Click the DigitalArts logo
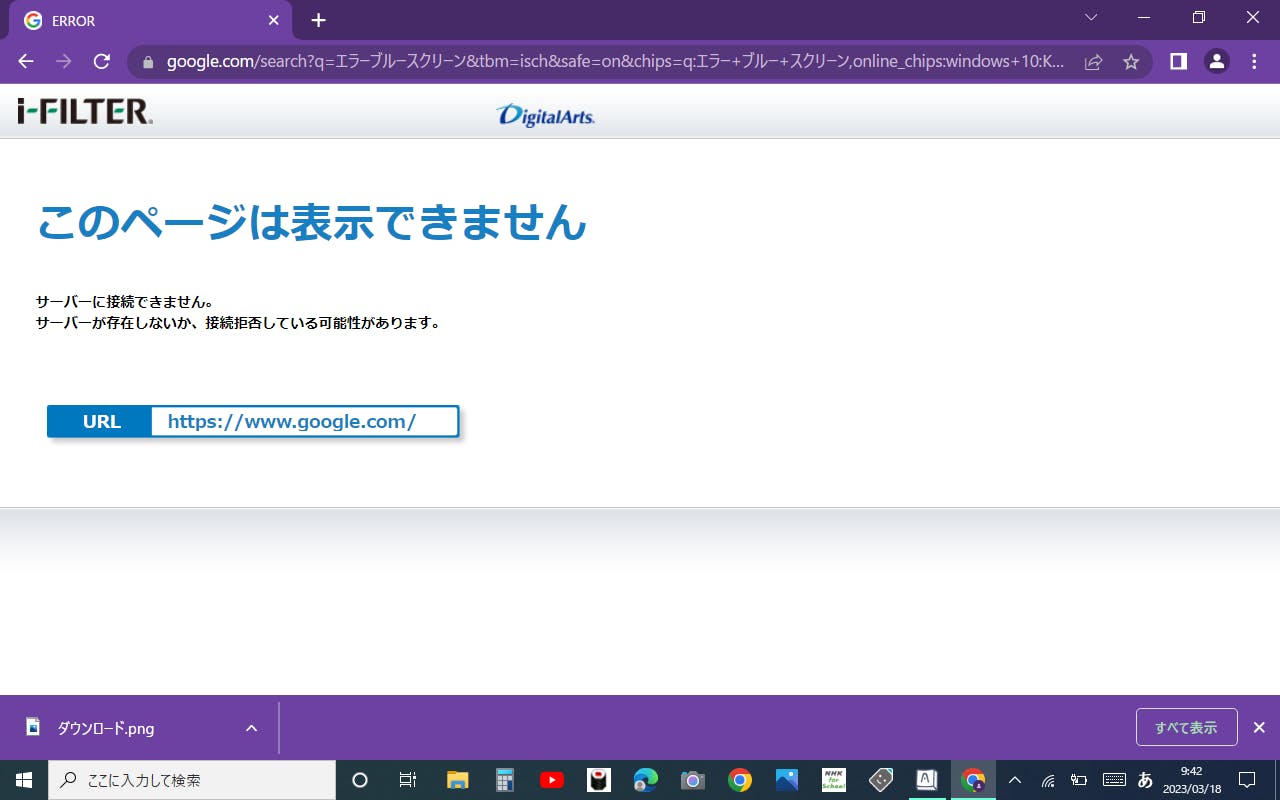Viewport: 1280px width, 800px height. 545,116
